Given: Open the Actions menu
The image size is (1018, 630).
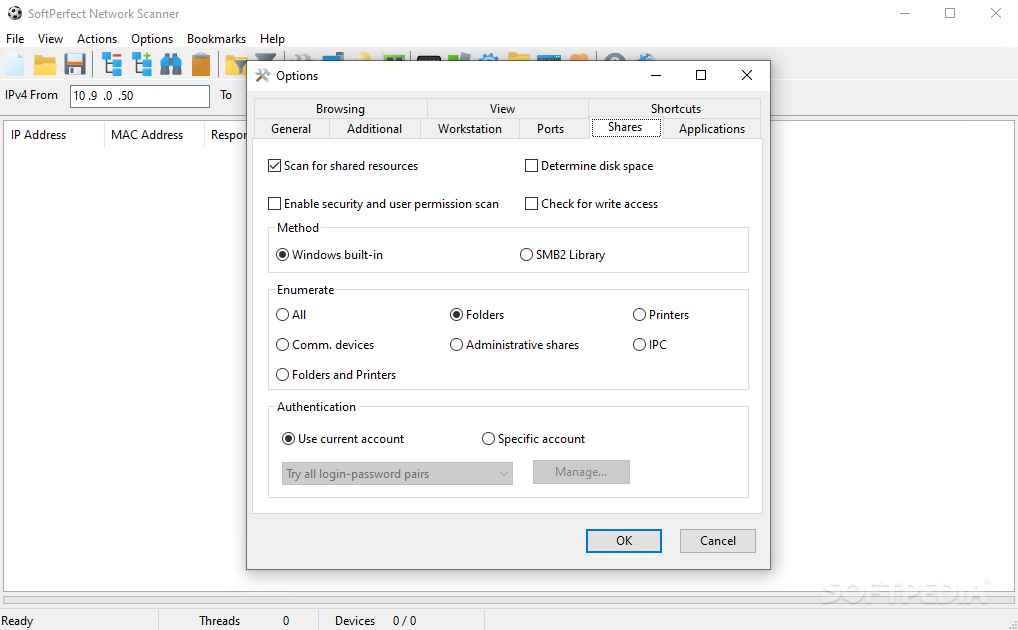Looking at the screenshot, I should click(97, 39).
